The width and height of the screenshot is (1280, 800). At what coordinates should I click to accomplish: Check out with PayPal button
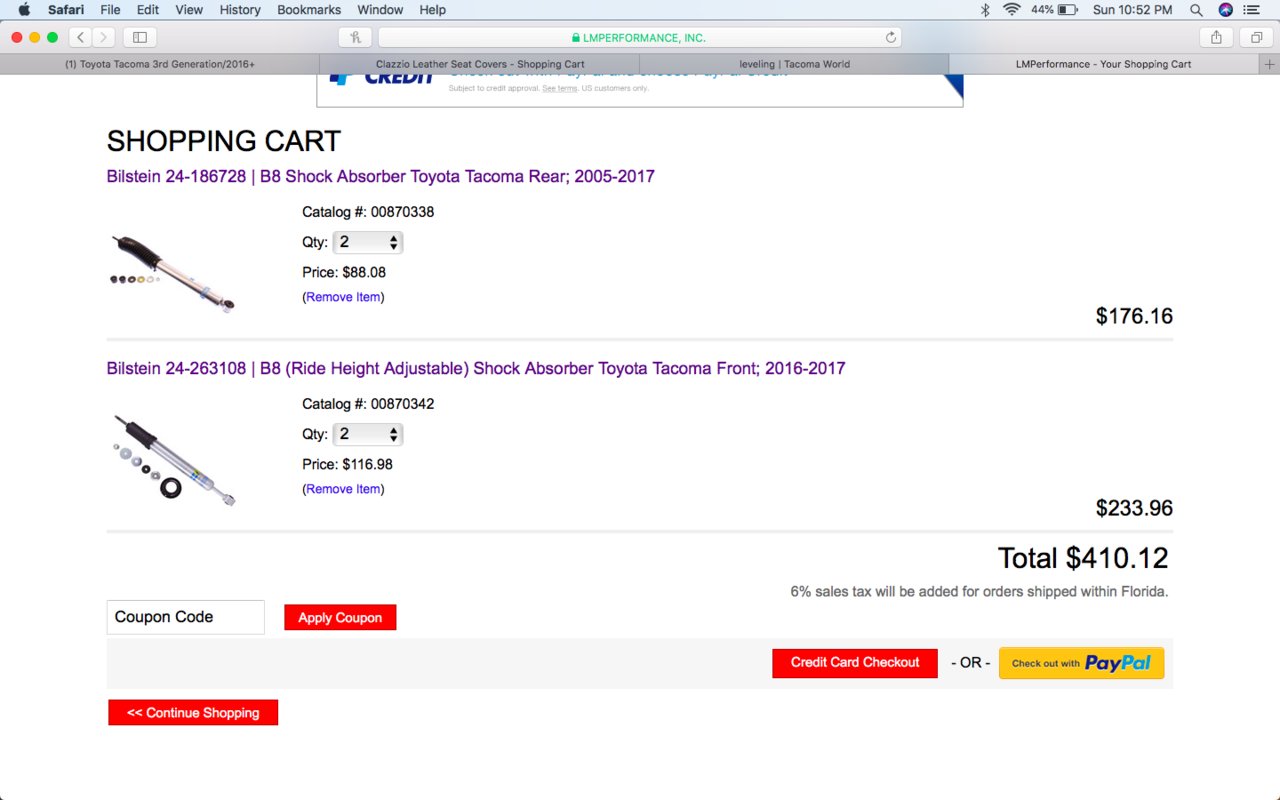click(1082, 663)
